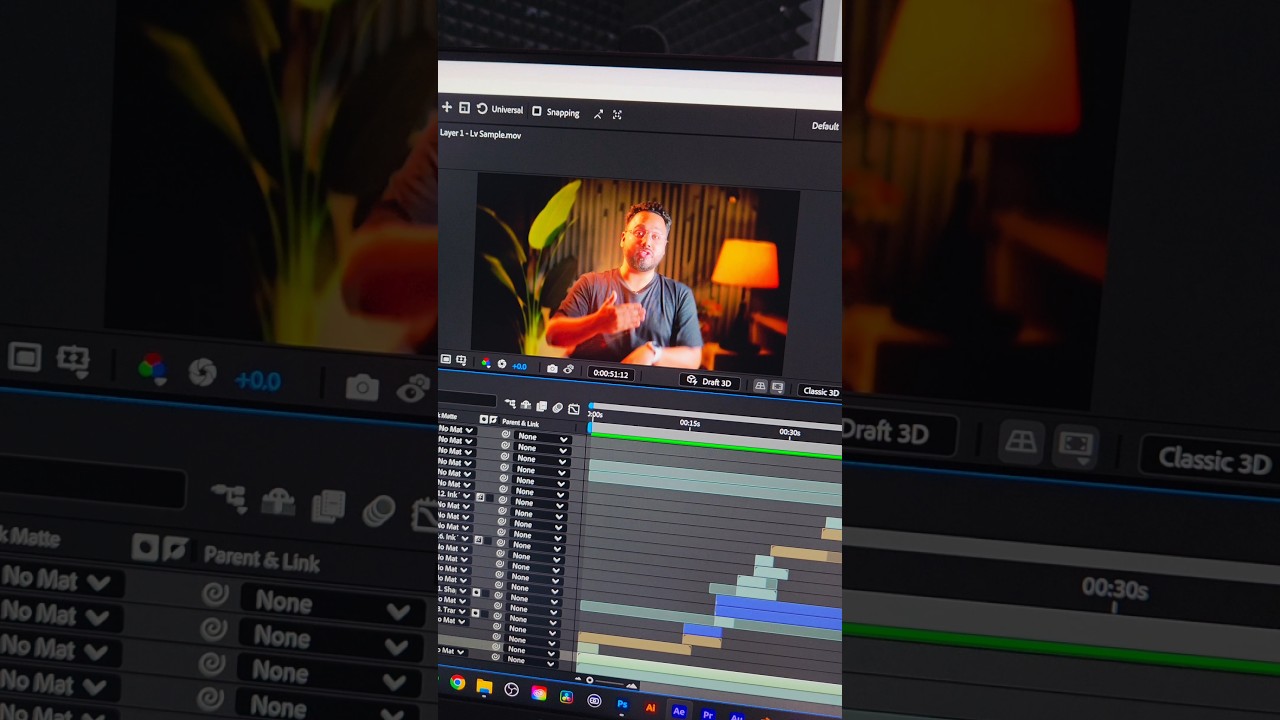This screenshot has width=1280, height=720.
Task: Click the preview time 0:00:51:12 field
Action: [x=610, y=374]
